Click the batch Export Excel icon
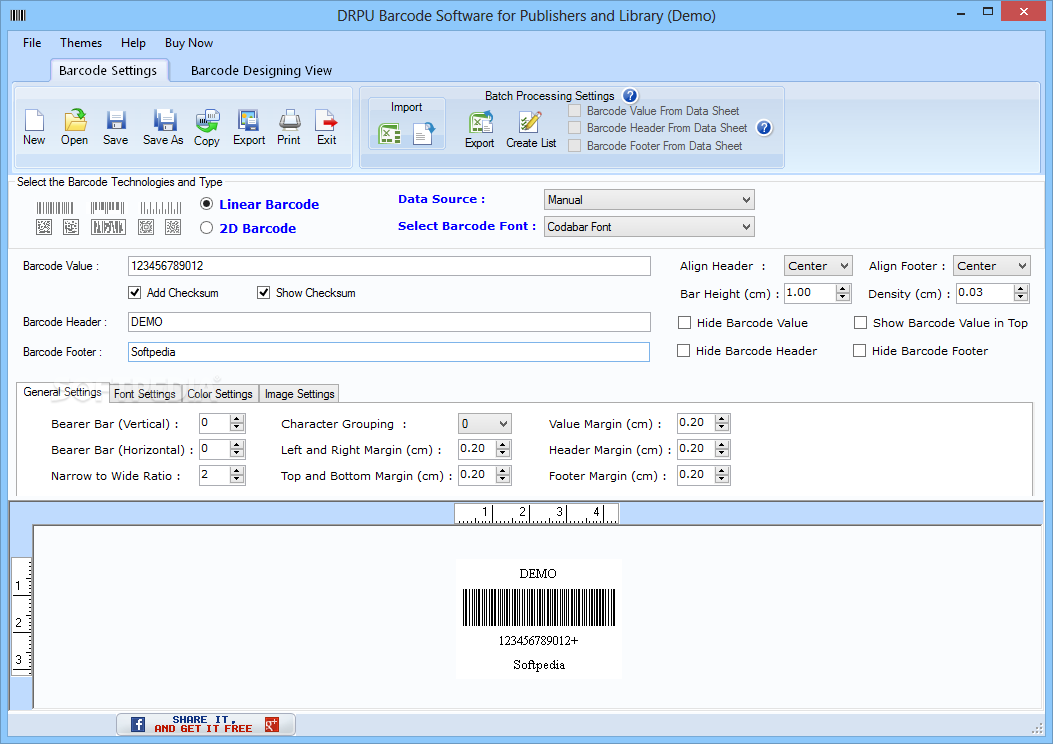This screenshot has height=744, width=1053. (x=480, y=123)
